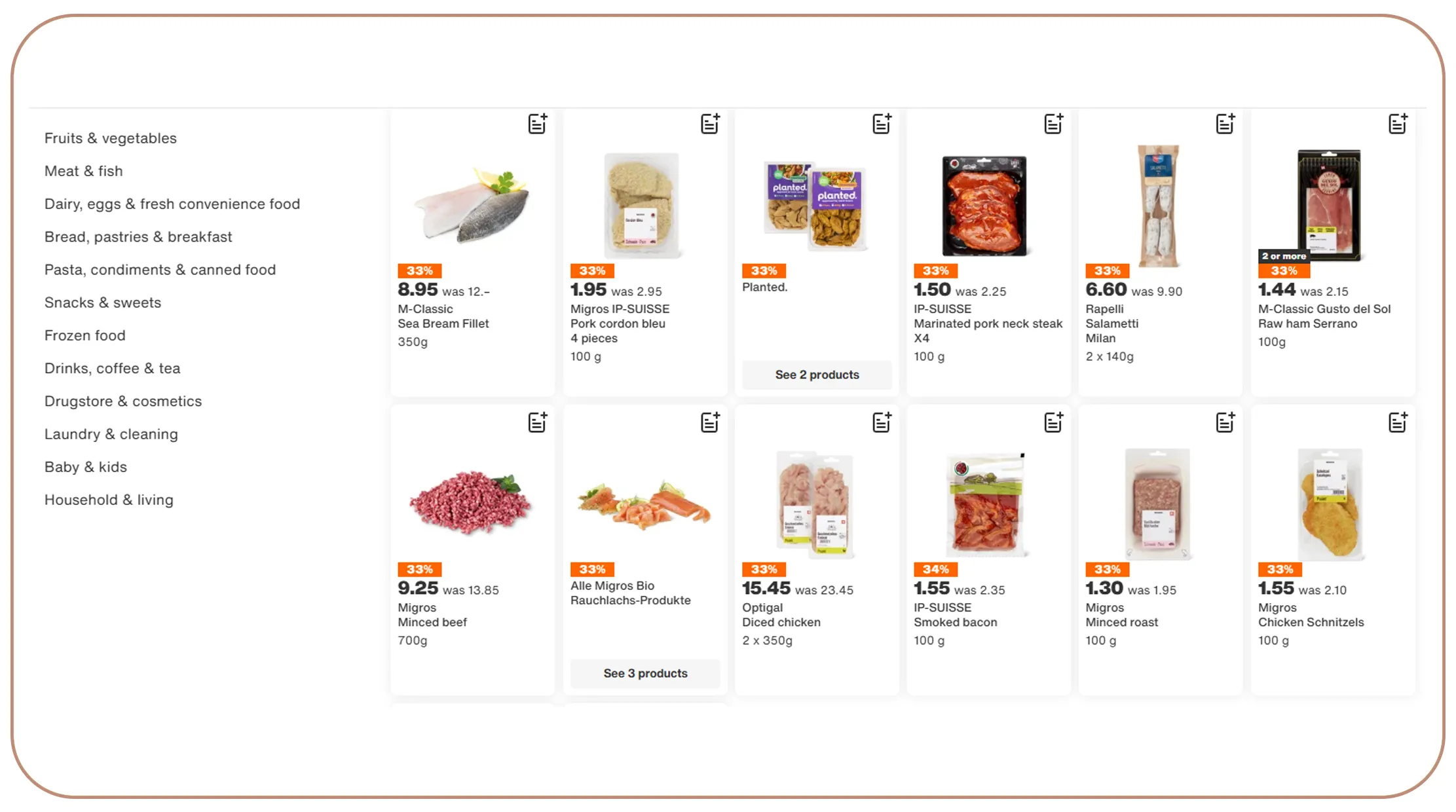Browse Fruits & vegetables
Image resolution: width=1456 pixels, height=812 pixels.
point(110,138)
